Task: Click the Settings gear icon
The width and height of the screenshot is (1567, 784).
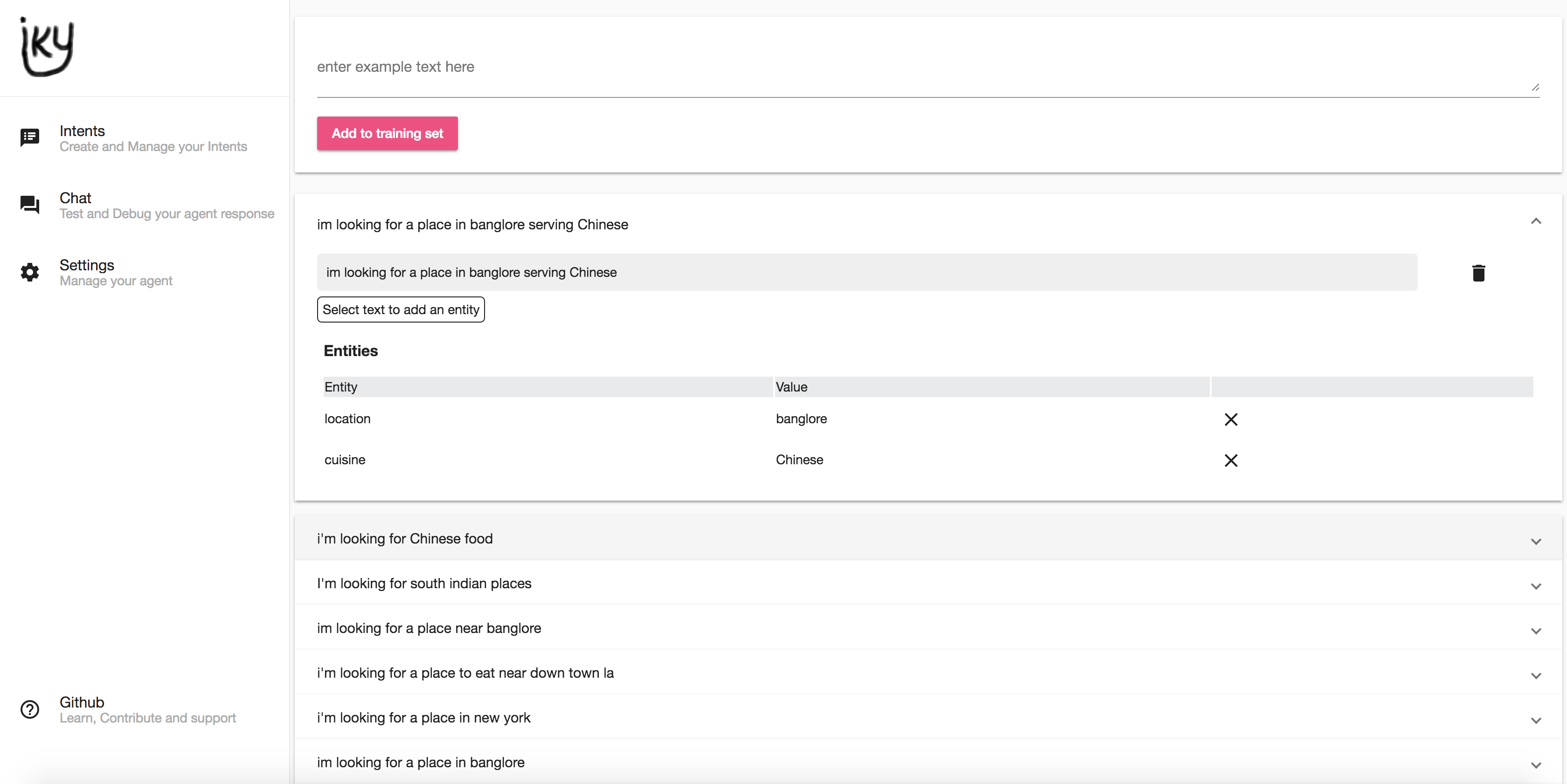Action: [30, 272]
